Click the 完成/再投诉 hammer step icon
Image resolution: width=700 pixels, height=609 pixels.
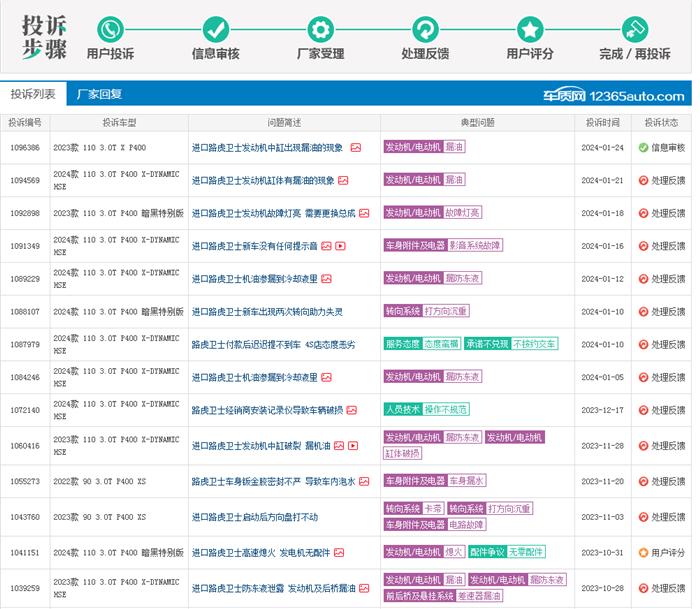click(635, 29)
